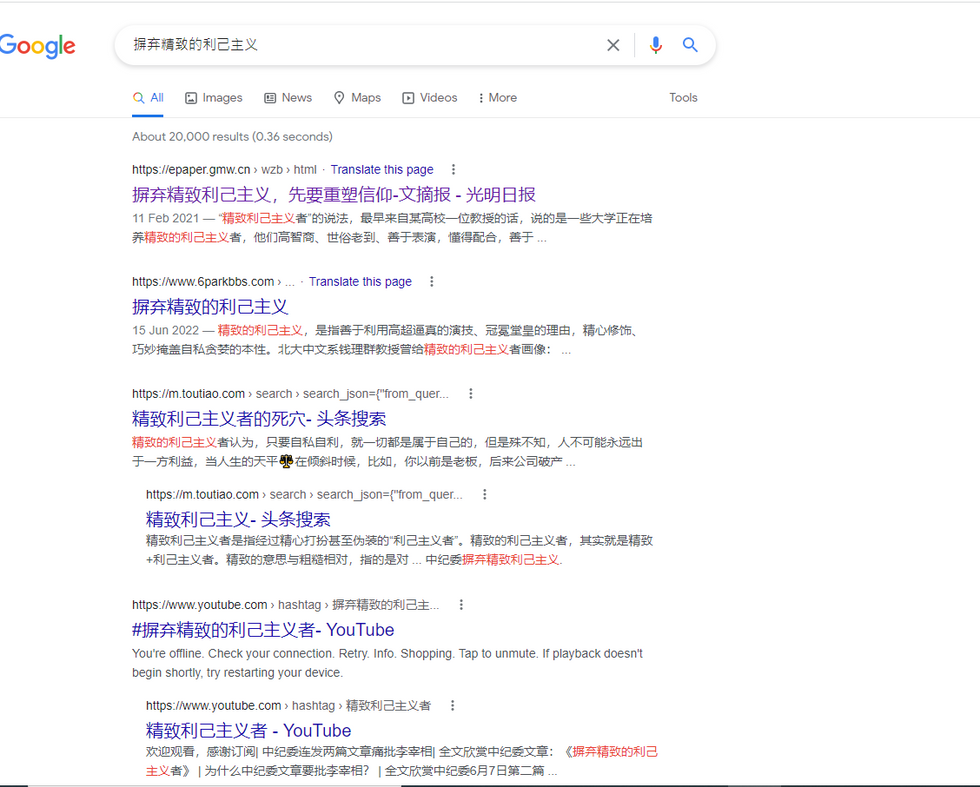Open 精致利己主义者的死穴 头条搜索 result

(259, 418)
